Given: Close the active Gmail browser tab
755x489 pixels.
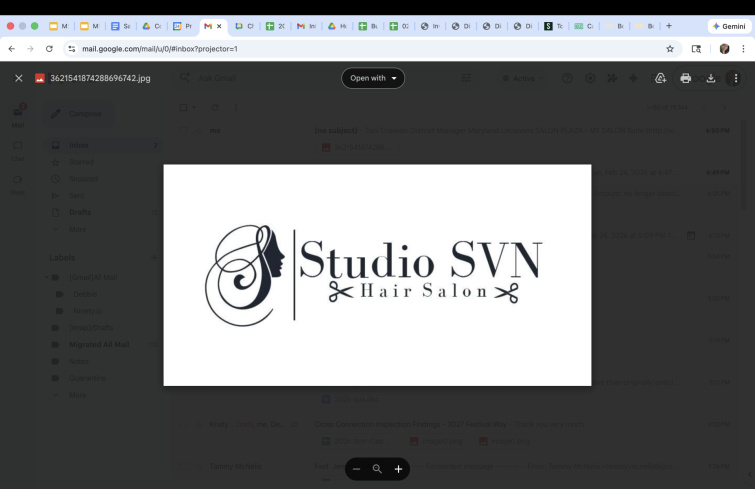Looking at the screenshot, I should coord(220,26).
